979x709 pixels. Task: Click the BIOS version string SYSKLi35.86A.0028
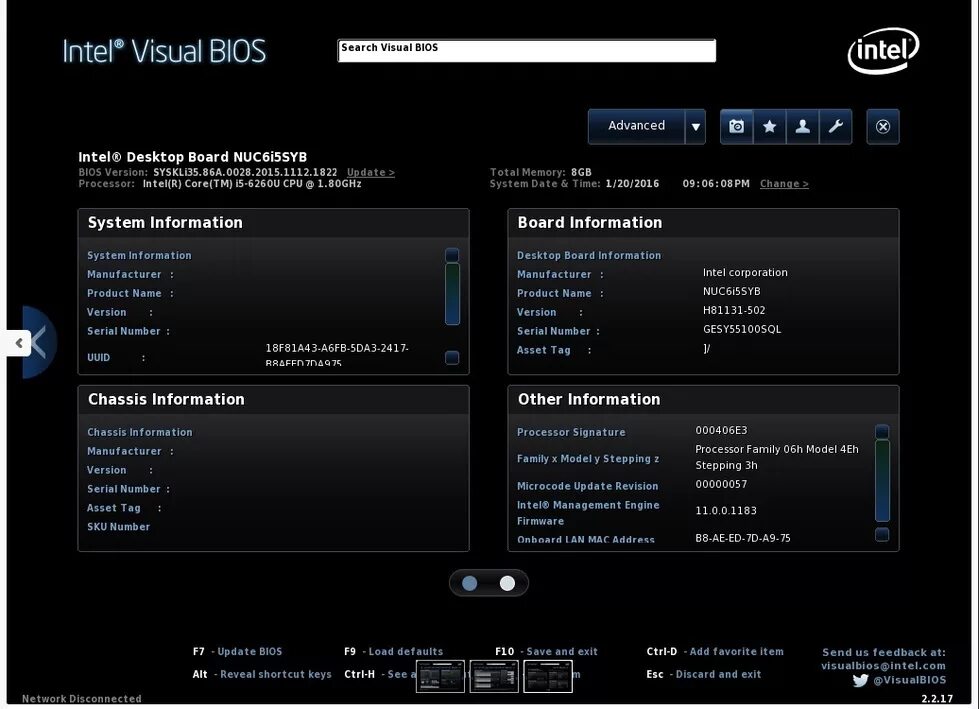[245, 172]
